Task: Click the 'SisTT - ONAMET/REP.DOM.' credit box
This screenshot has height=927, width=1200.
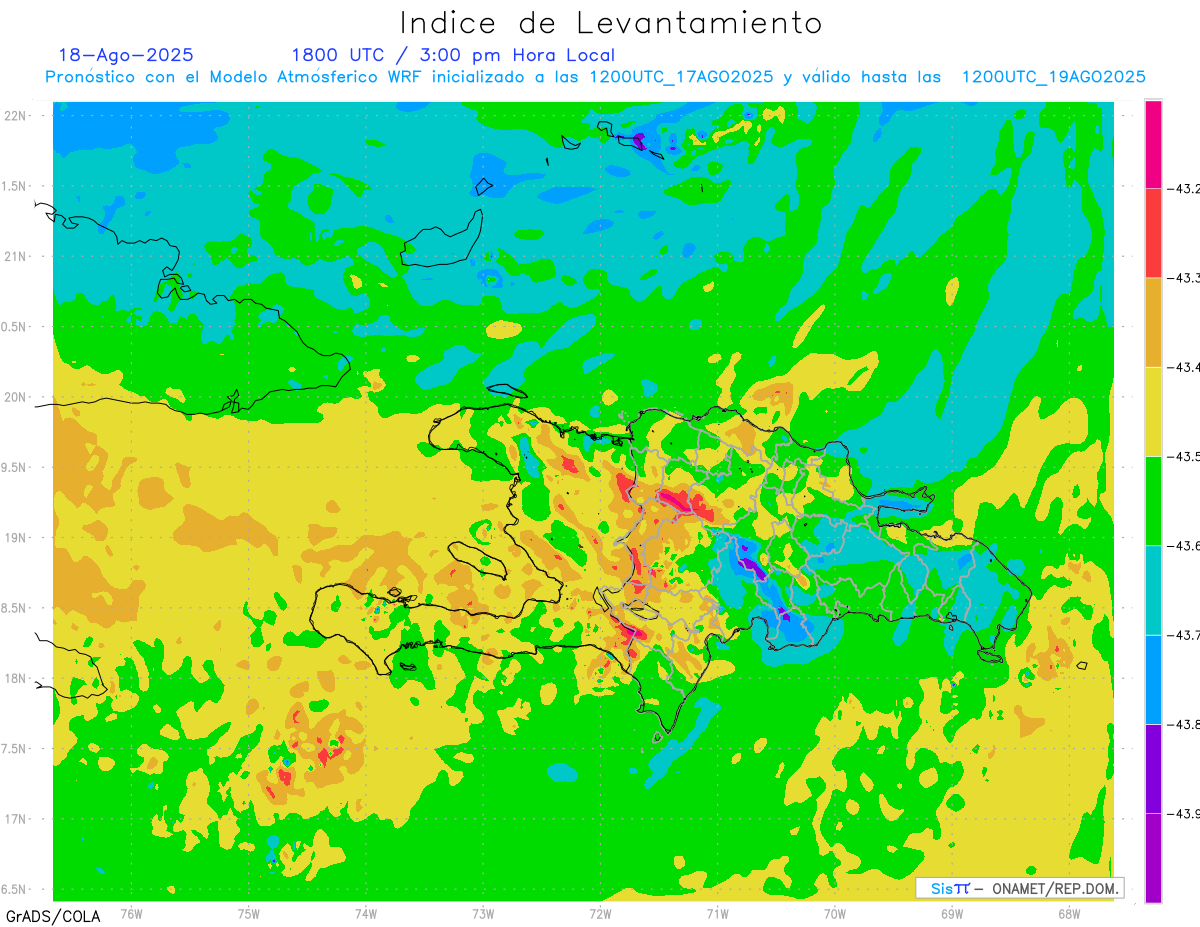Action: tap(1019, 888)
